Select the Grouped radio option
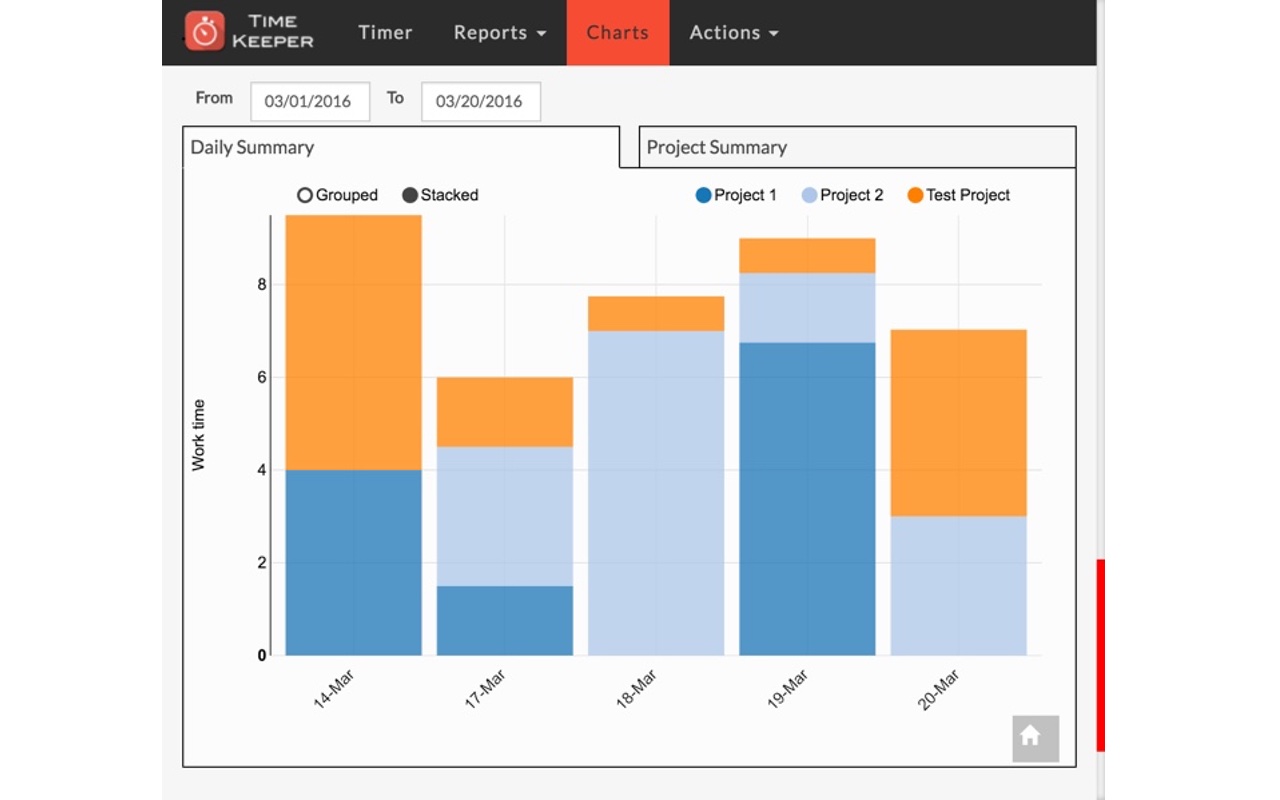 click(x=305, y=196)
